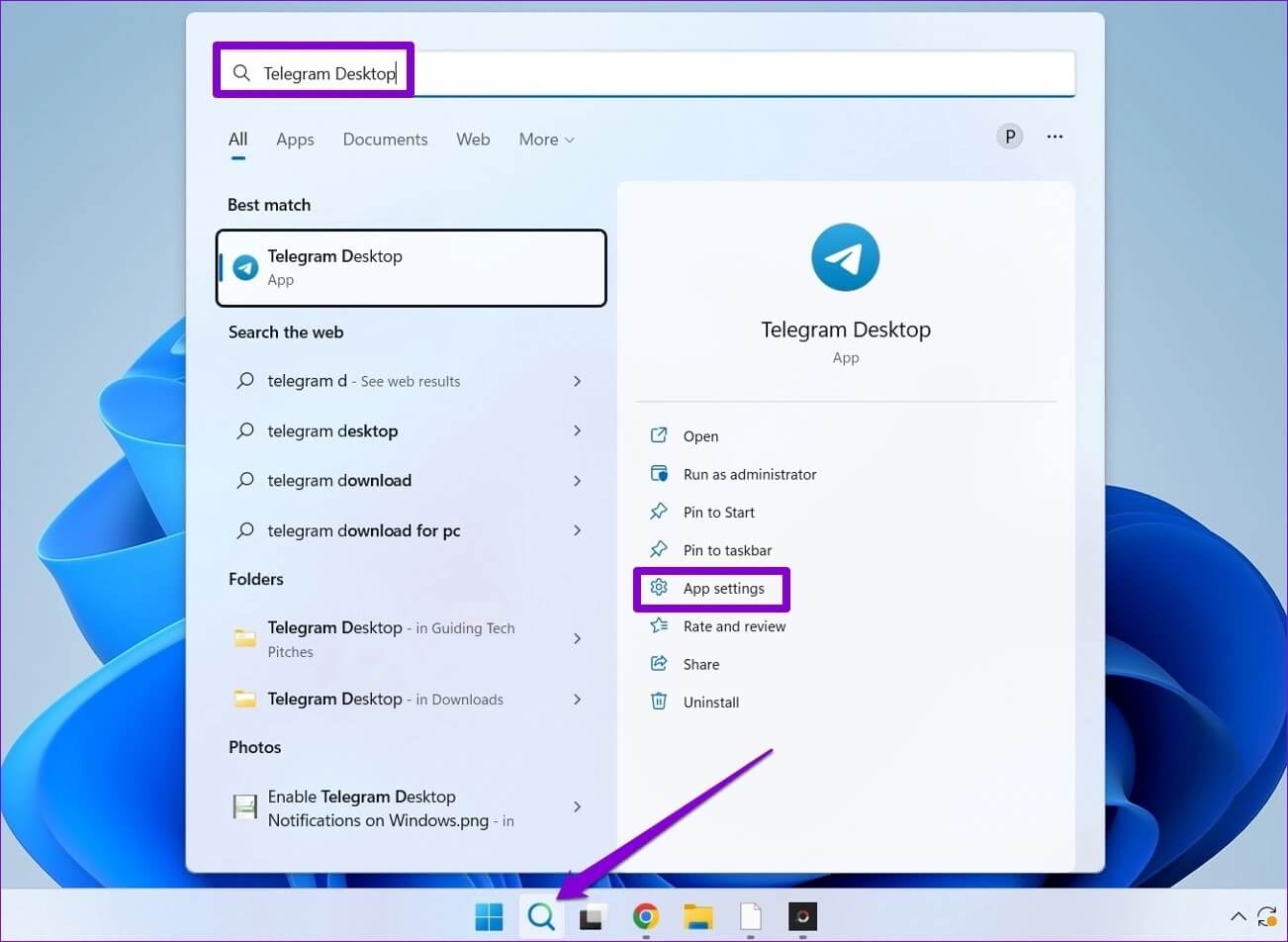Click search icon beside 'telegram d' suggestion
The height and width of the screenshot is (942, 1288).
pos(245,381)
